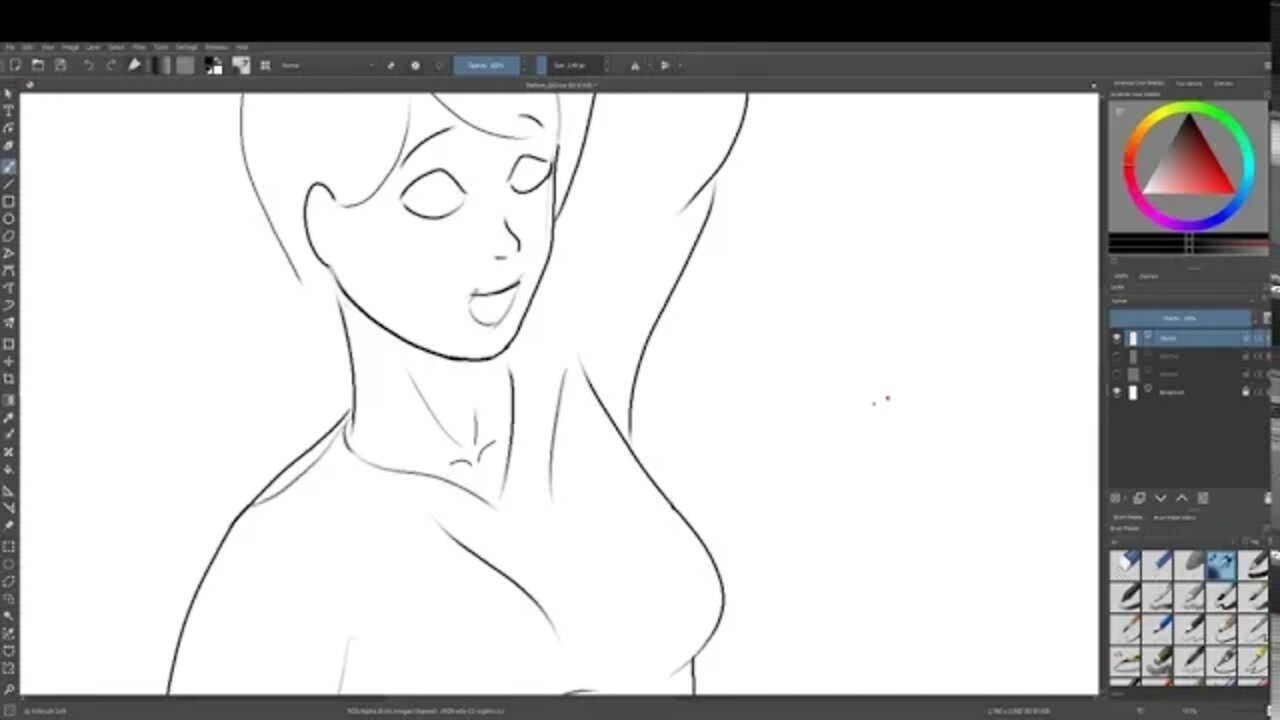
Task: Open an existing file via folder icon
Action: 38,65
